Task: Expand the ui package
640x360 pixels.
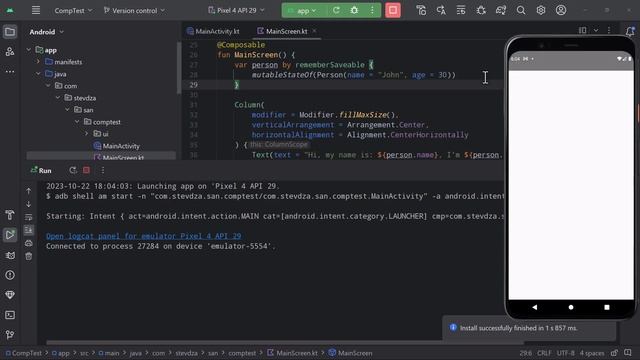Action: click(x=87, y=134)
